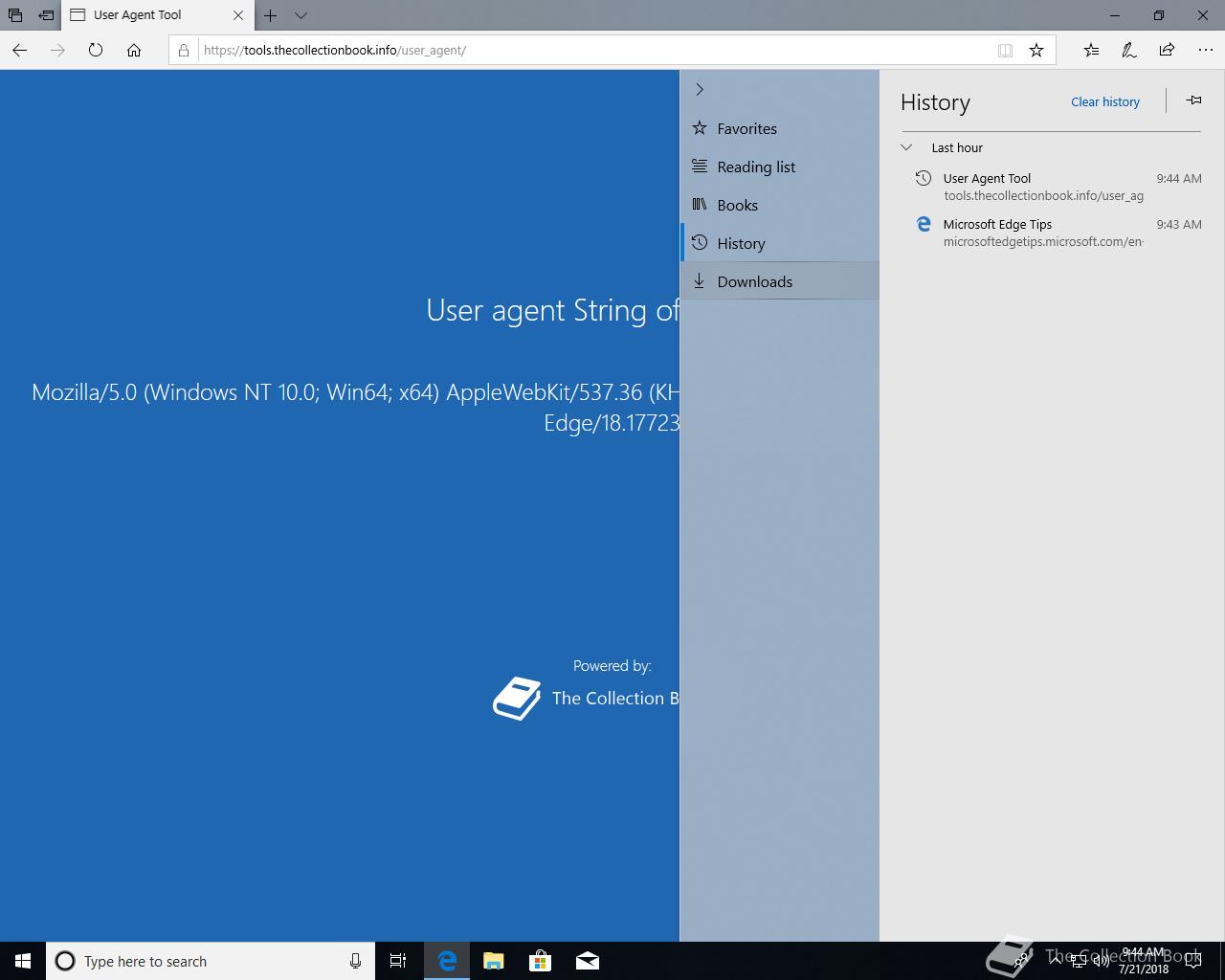Click Clear history link
Screen dimensions: 1225x980
1105,101
